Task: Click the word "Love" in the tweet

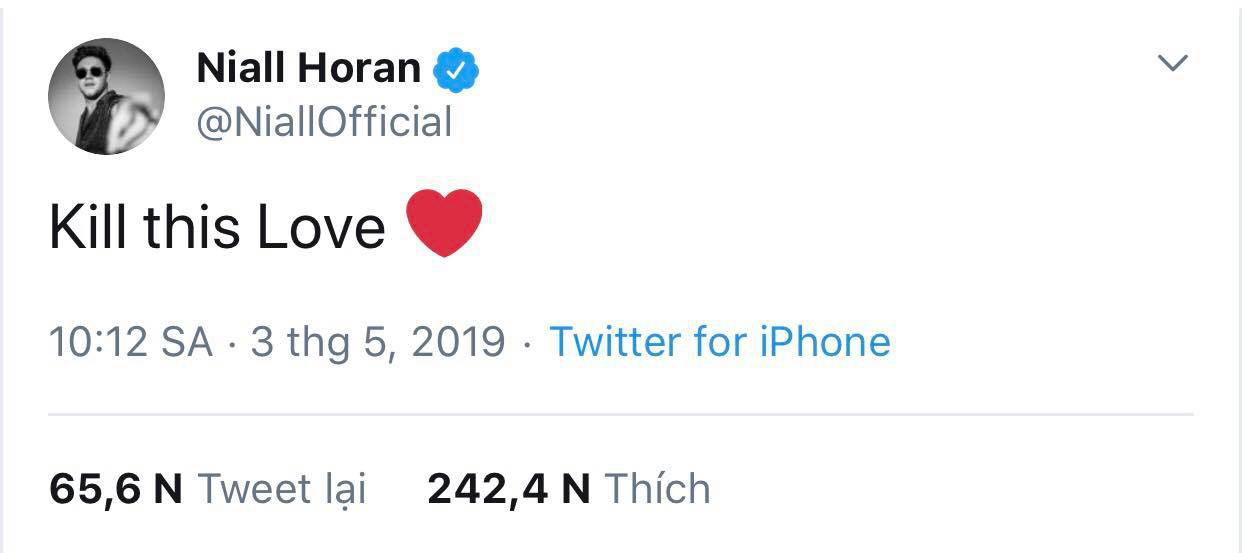Action: [321, 228]
